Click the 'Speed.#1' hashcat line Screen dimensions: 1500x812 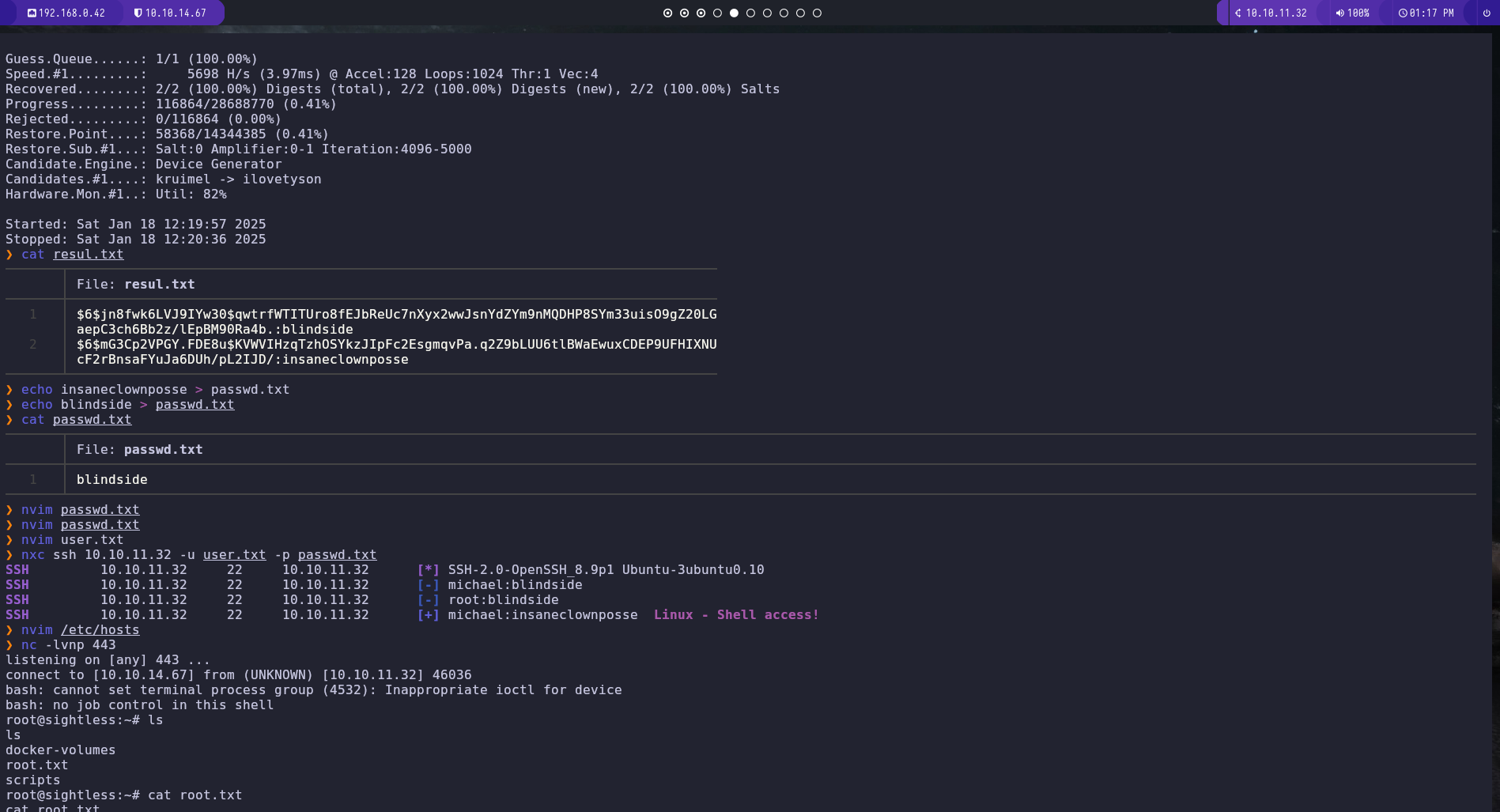tap(302, 74)
